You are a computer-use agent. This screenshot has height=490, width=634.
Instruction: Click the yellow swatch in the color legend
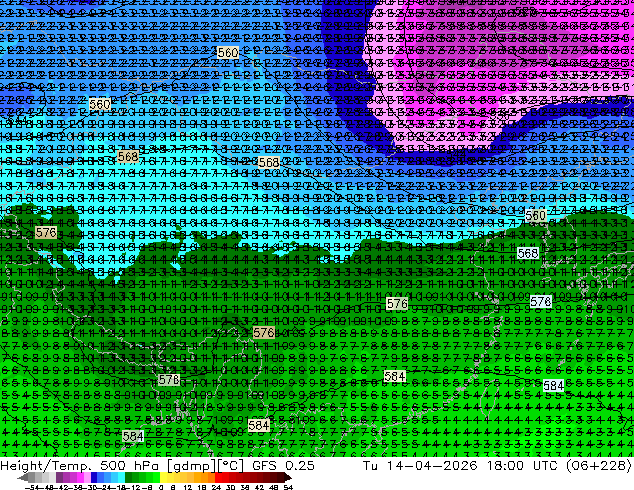(163, 478)
